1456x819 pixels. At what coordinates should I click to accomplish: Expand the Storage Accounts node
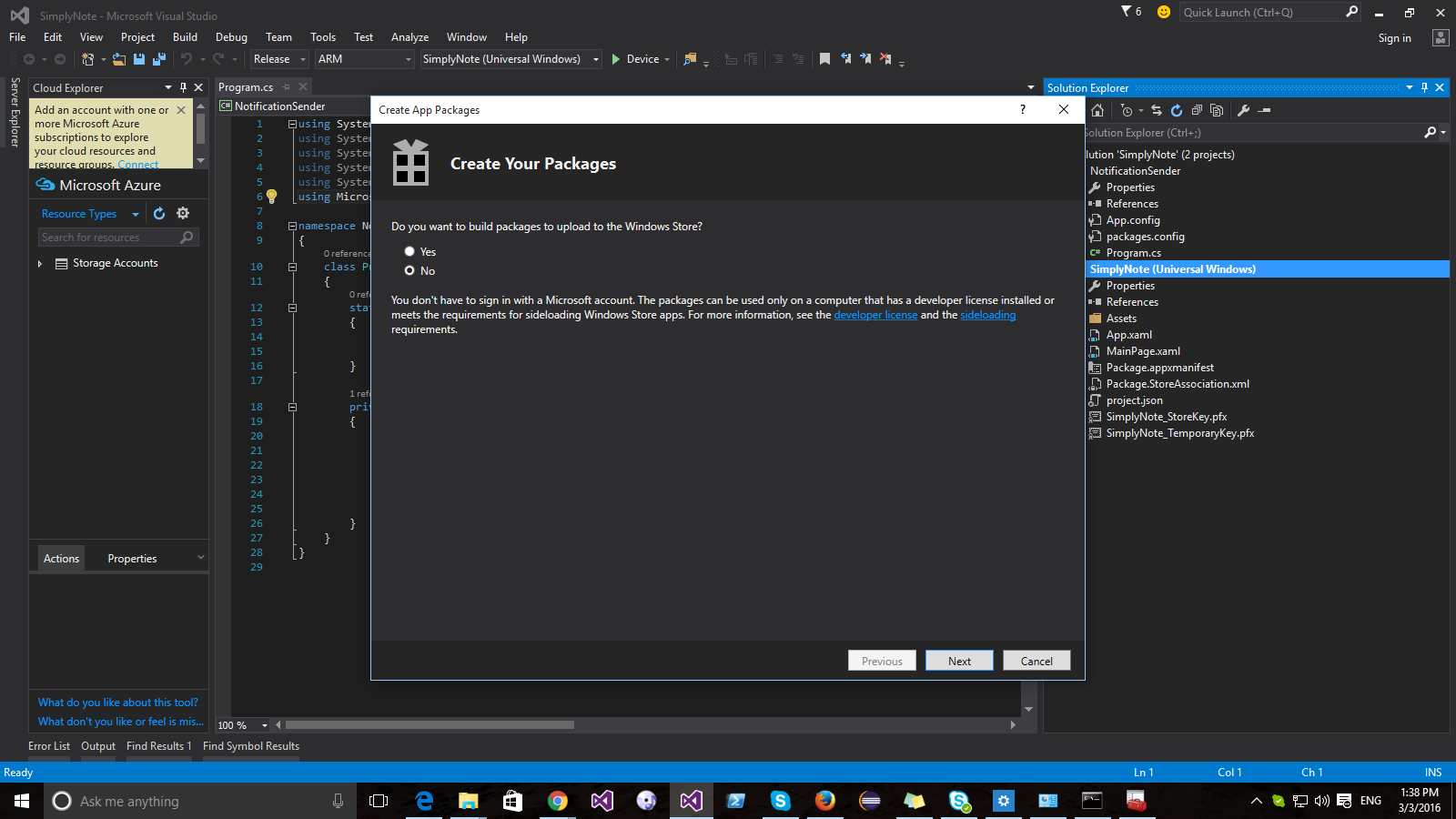39,263
